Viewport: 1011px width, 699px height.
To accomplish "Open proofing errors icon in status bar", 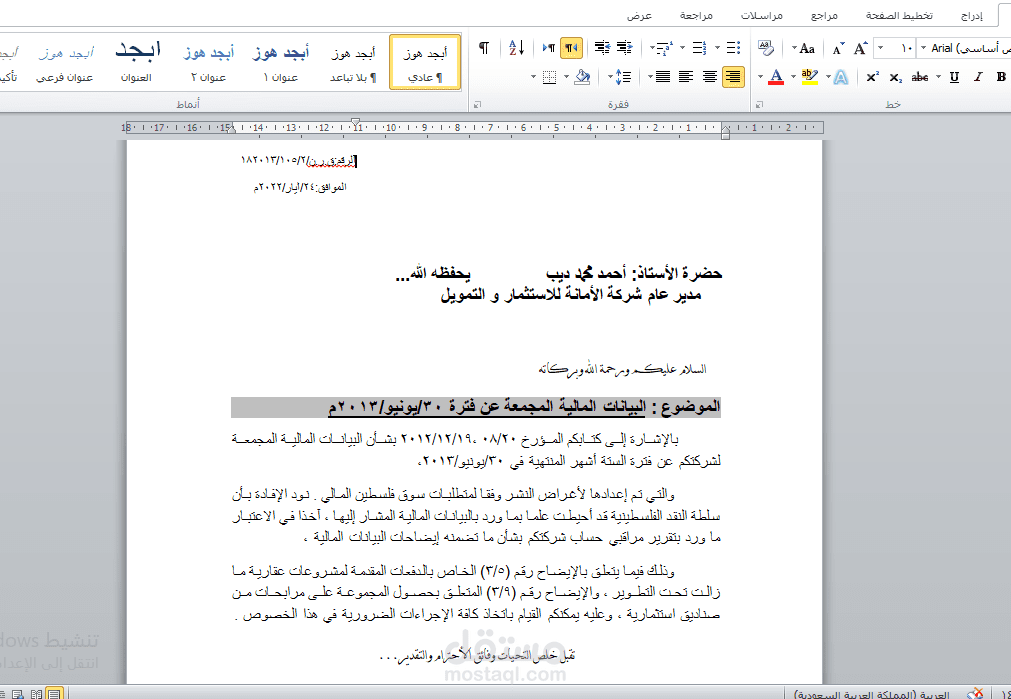I will pos(976,693).
